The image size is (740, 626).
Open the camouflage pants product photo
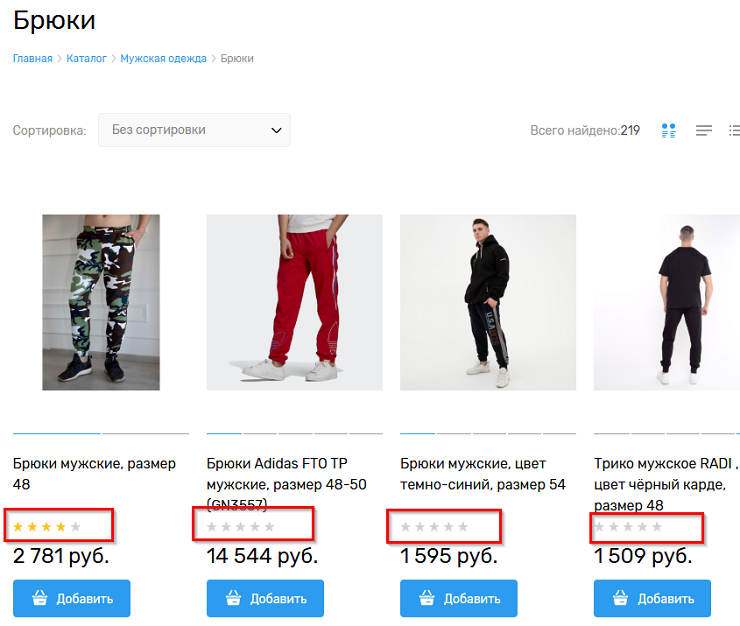(x=100, y=302)
